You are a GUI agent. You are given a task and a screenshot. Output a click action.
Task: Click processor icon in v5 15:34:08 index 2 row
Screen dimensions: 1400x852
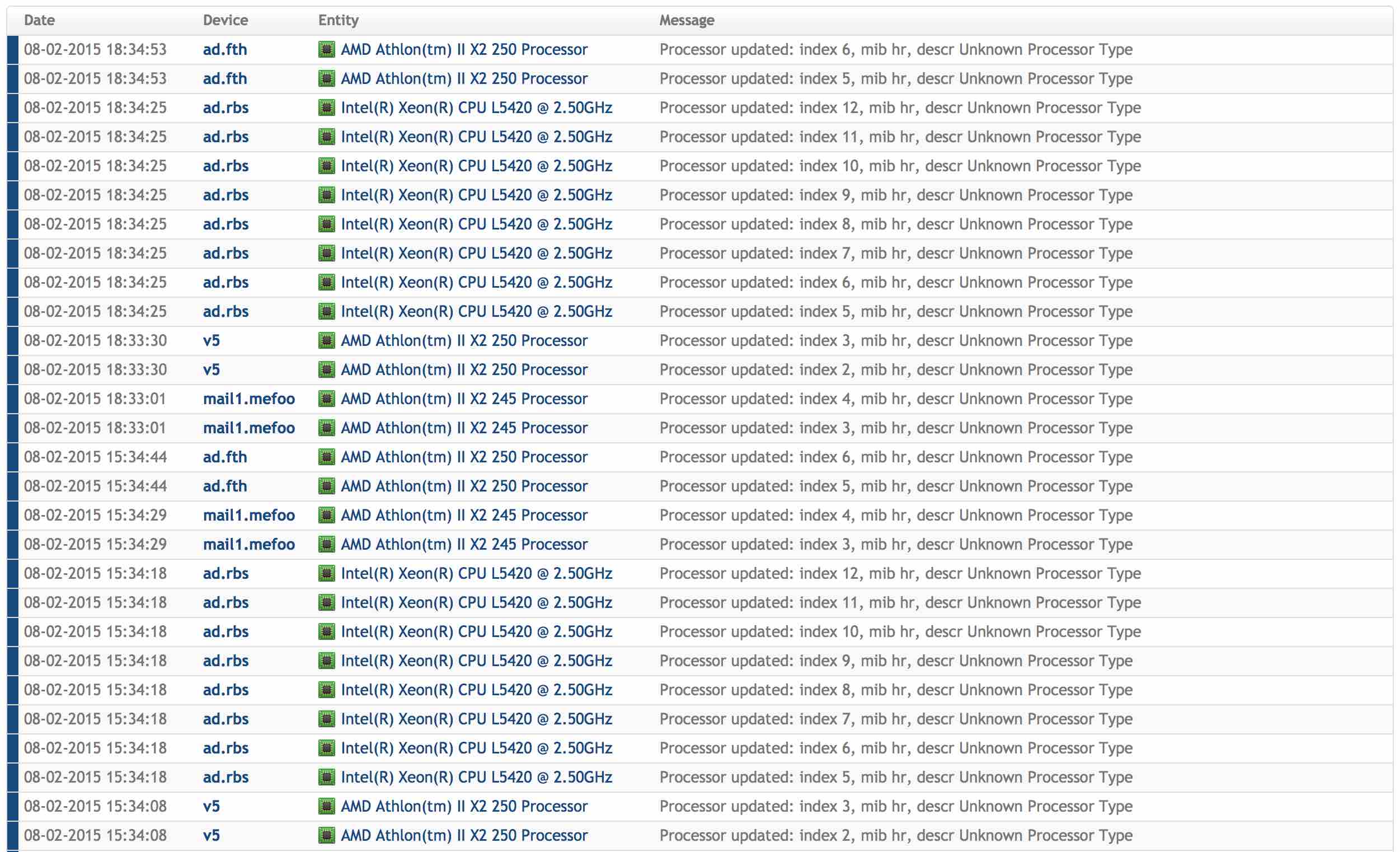click(327, 835)
